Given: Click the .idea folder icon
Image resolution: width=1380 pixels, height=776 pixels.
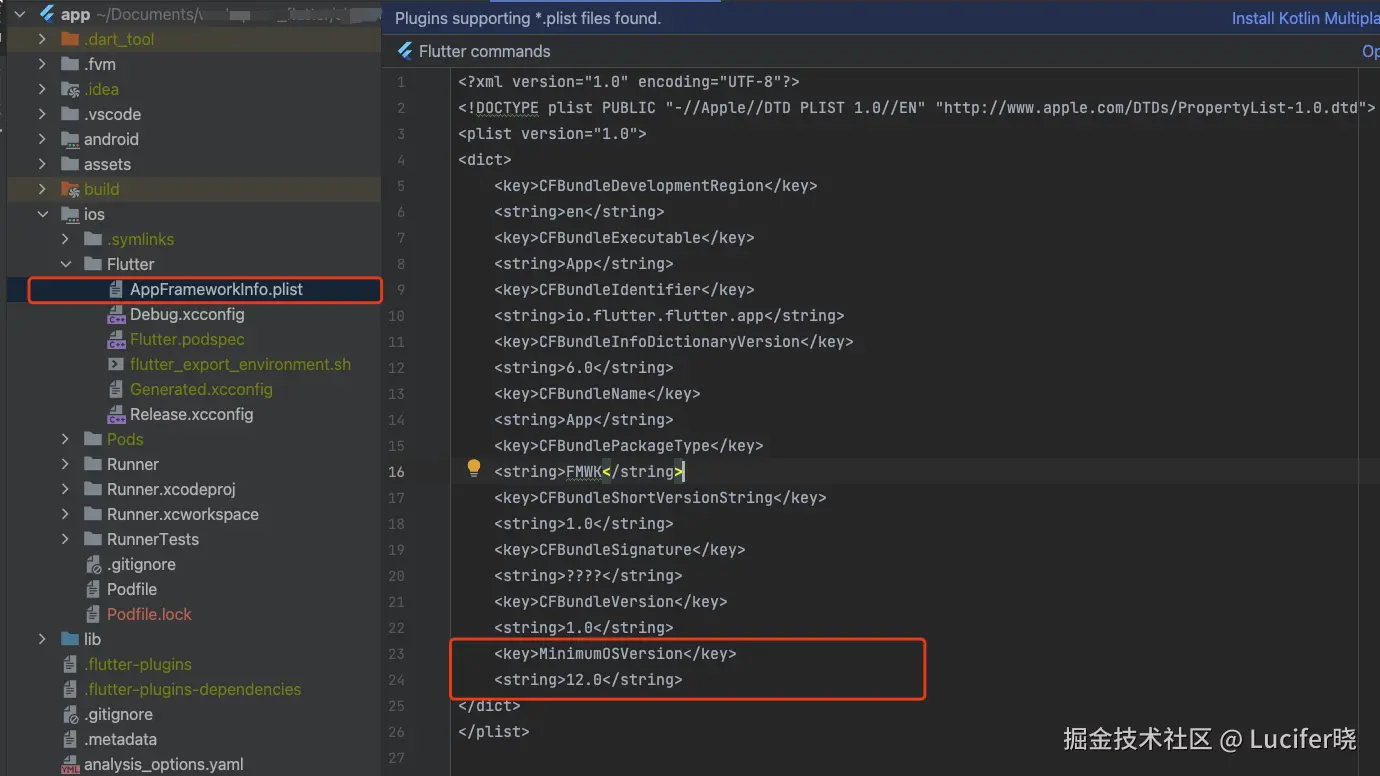Looking at the screenshot, I should [x=70, y=89].
